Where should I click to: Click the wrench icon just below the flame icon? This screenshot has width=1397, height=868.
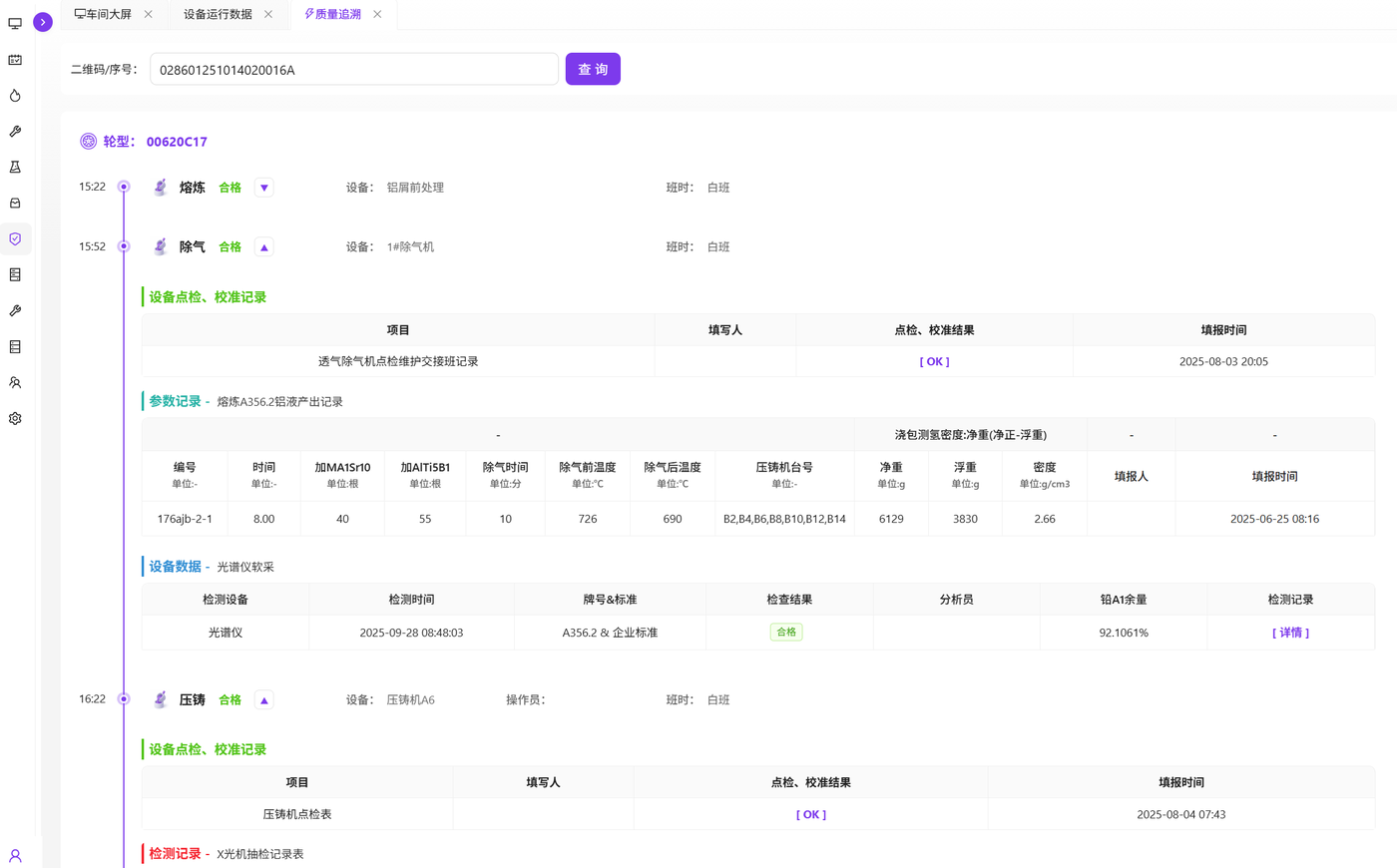point(15,132)
